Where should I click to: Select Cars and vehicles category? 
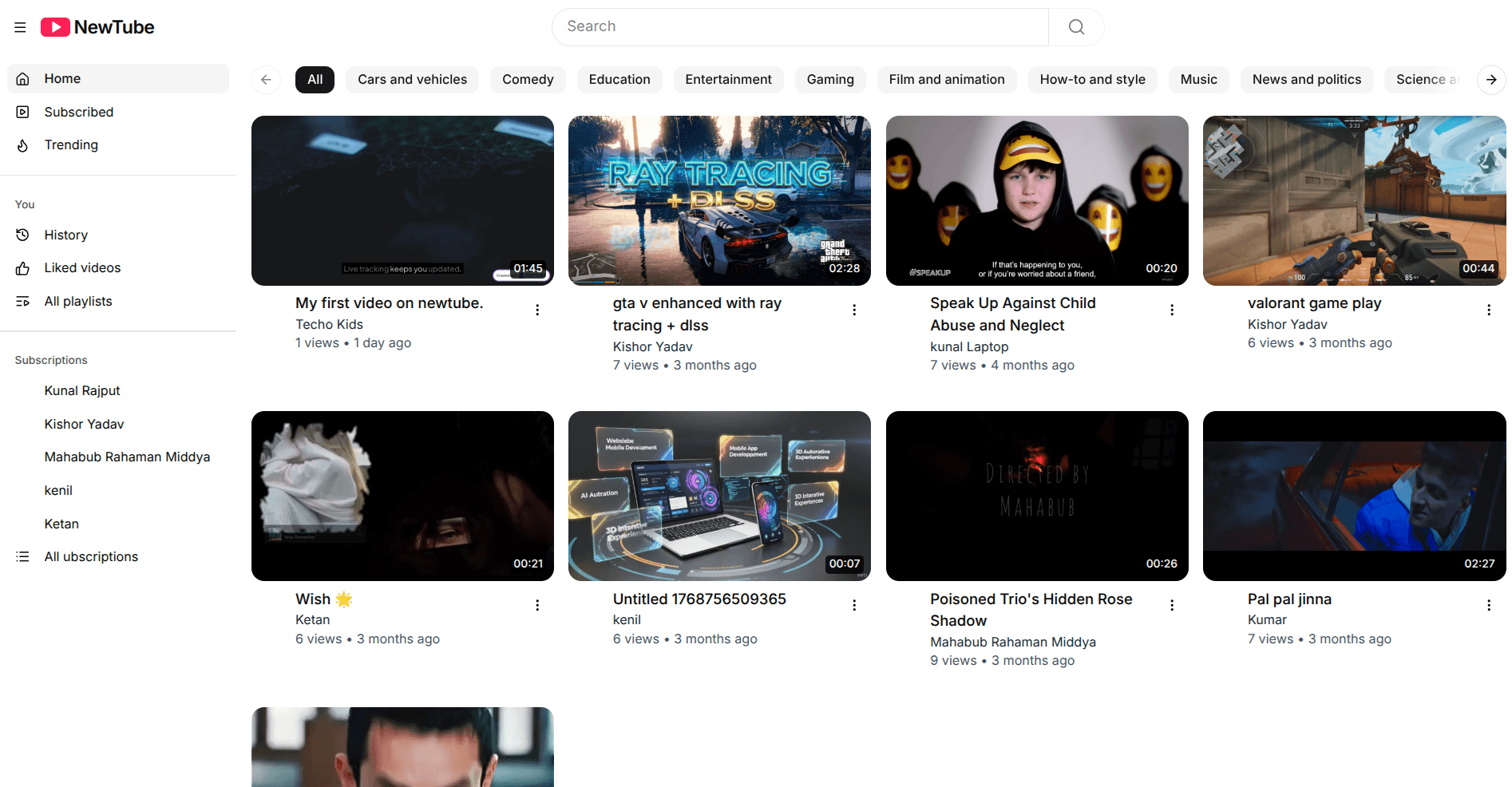pos(413,80)
